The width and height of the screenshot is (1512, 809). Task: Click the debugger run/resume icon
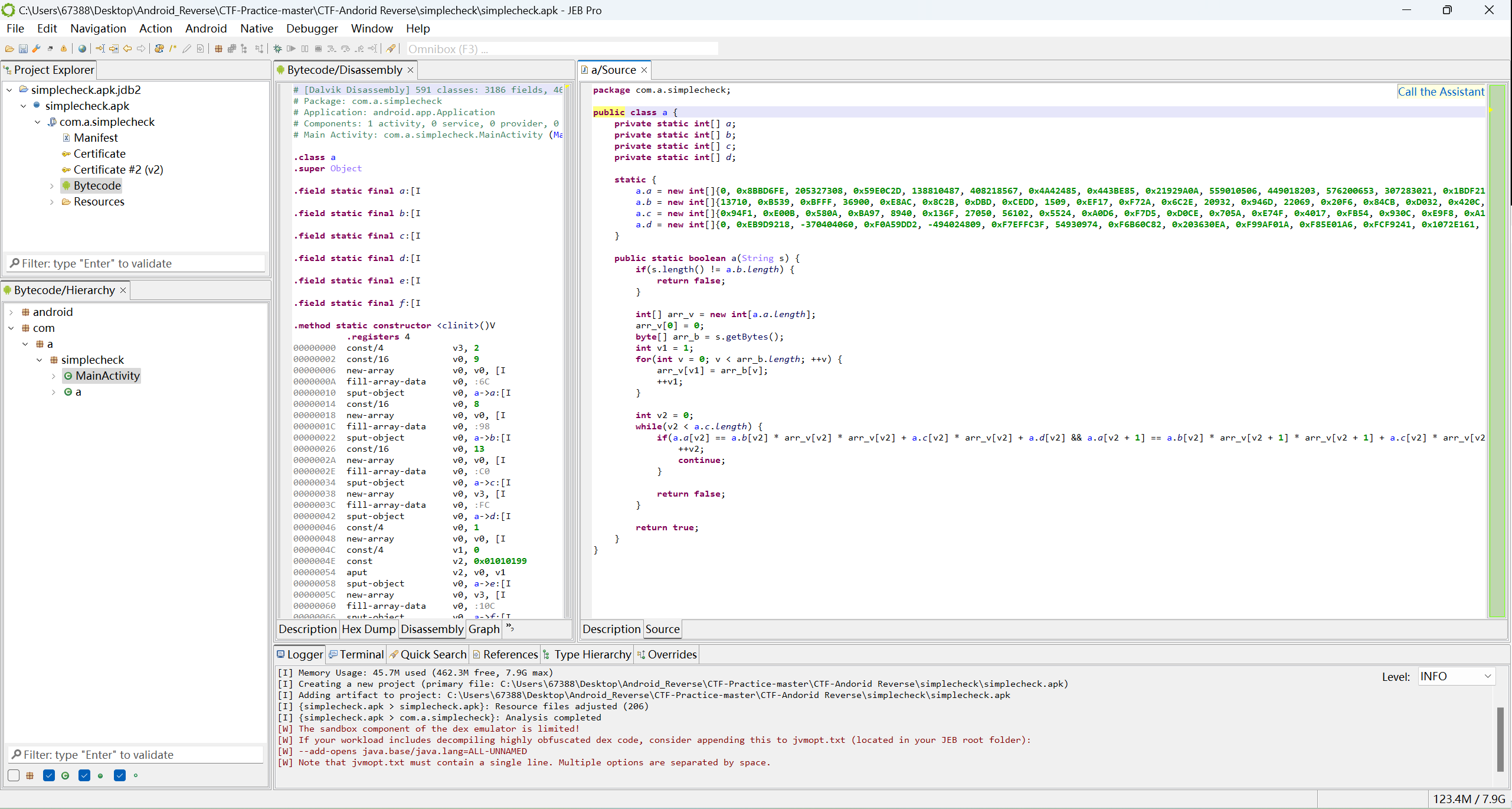pyautogui.click(x=291, y=48)
